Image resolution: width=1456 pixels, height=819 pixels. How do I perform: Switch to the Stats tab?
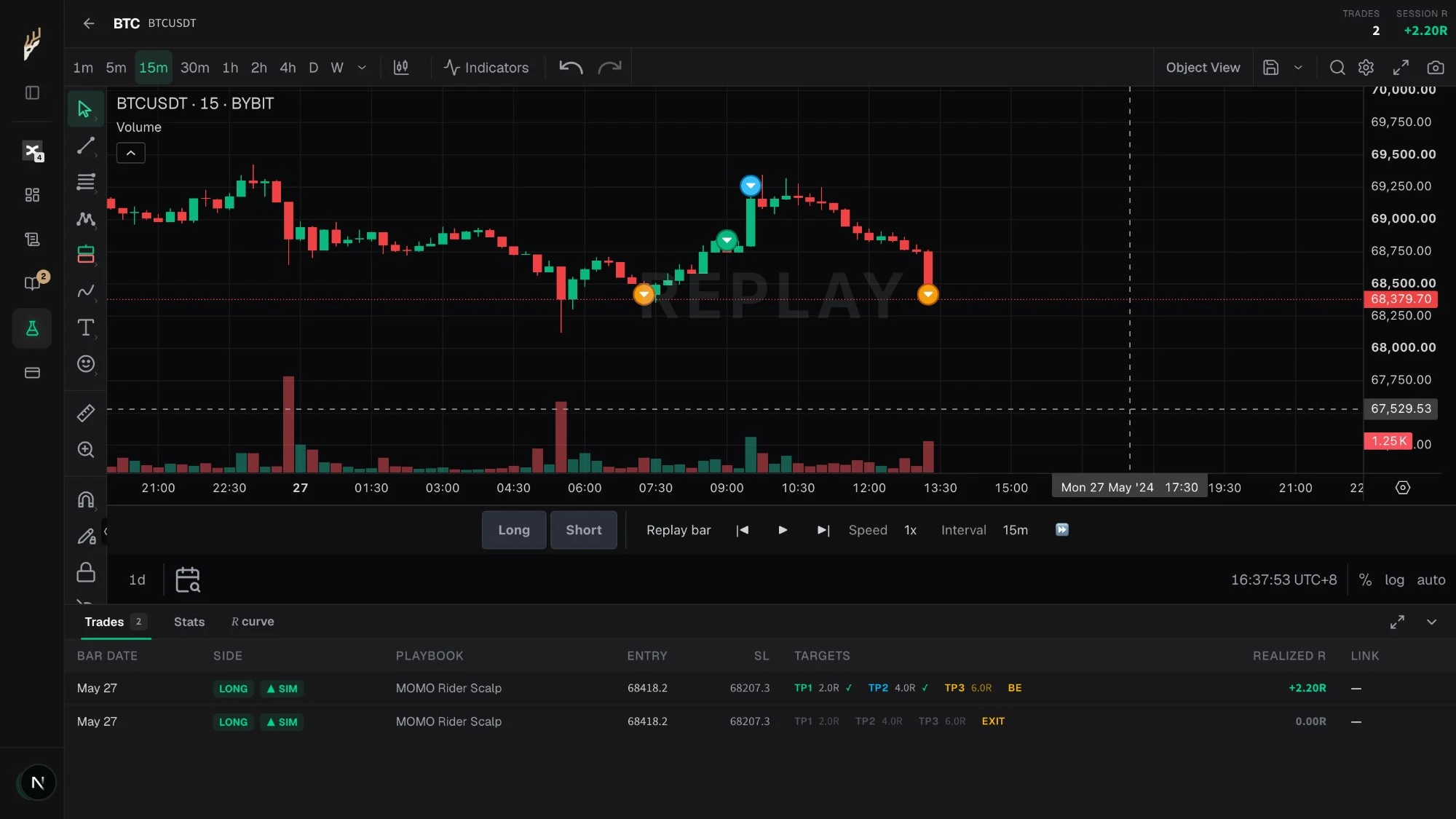tap(189, 622)
